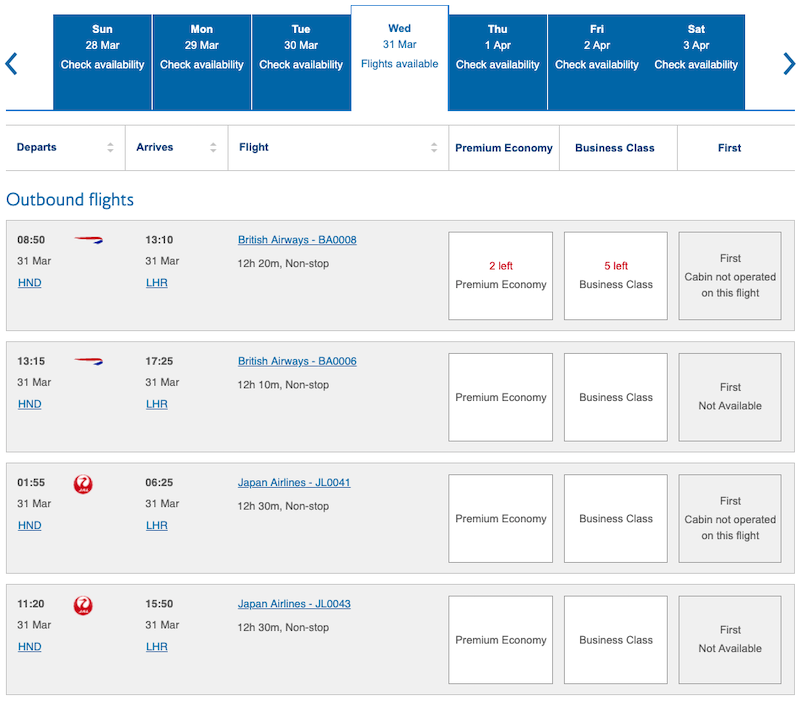Select Business Class on flight BA0006
Viewport: 800px width, 701px height.
pos(616,397)
